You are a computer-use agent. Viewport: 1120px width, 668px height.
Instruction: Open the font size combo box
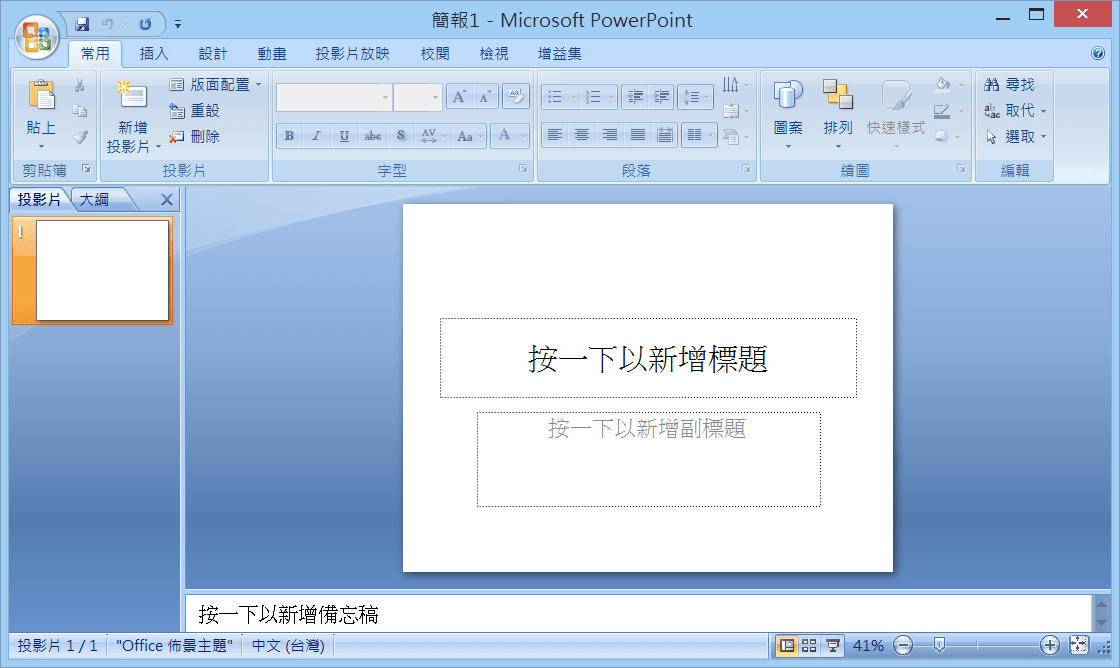[x=418, y=97]
